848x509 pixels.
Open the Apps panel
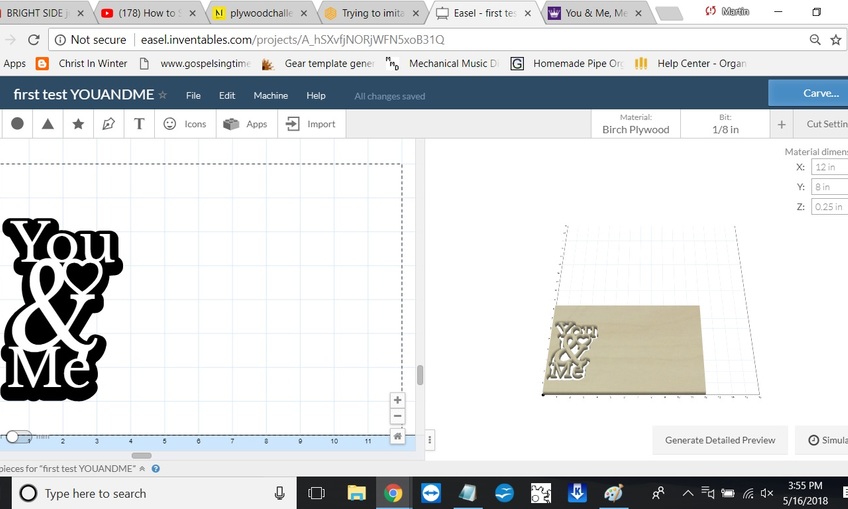(245, 124)
